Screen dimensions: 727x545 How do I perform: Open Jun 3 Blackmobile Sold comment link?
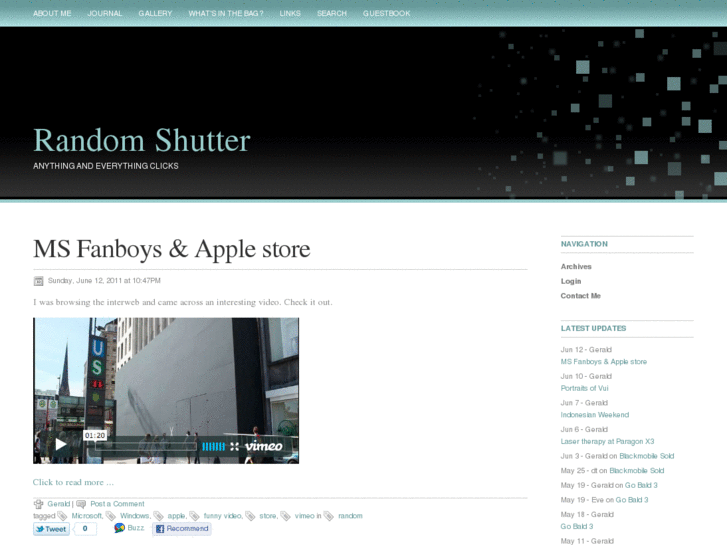click(647, 456)
